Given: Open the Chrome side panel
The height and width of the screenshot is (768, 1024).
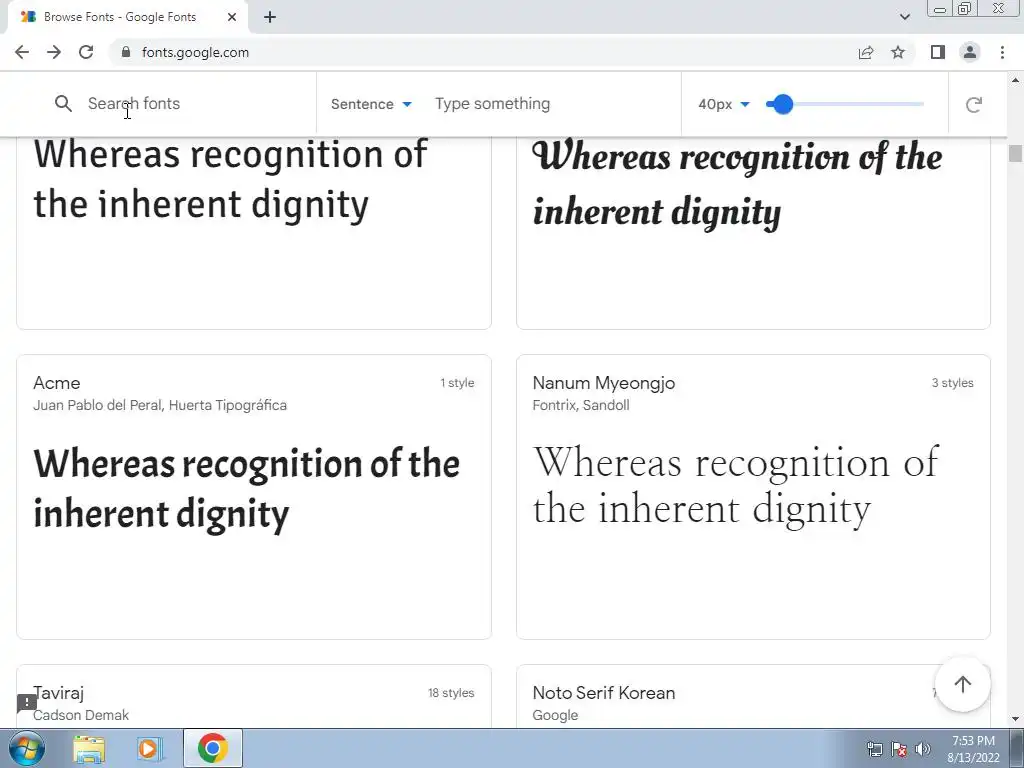Looking at the screenshot, I should pyautogui.click(x=938, y=52).
